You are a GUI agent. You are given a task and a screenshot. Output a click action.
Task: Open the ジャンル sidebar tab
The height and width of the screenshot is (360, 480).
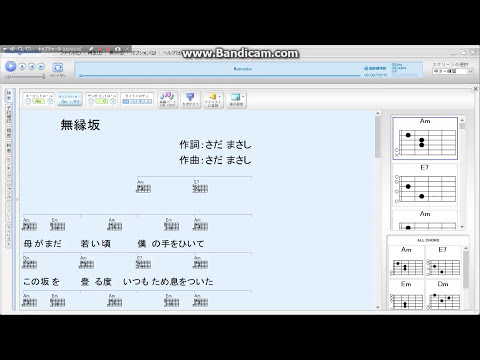coord(9,191)
